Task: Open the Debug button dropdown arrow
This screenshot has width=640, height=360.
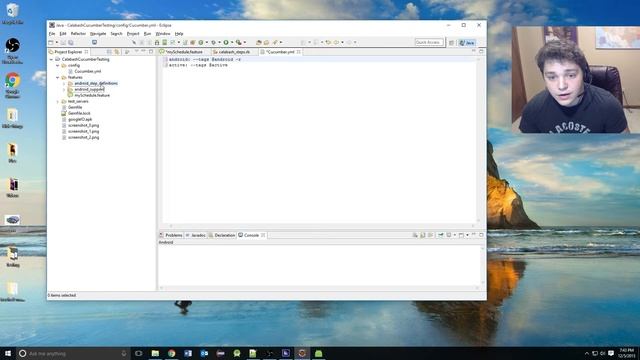Action: (x=219, y=42)
